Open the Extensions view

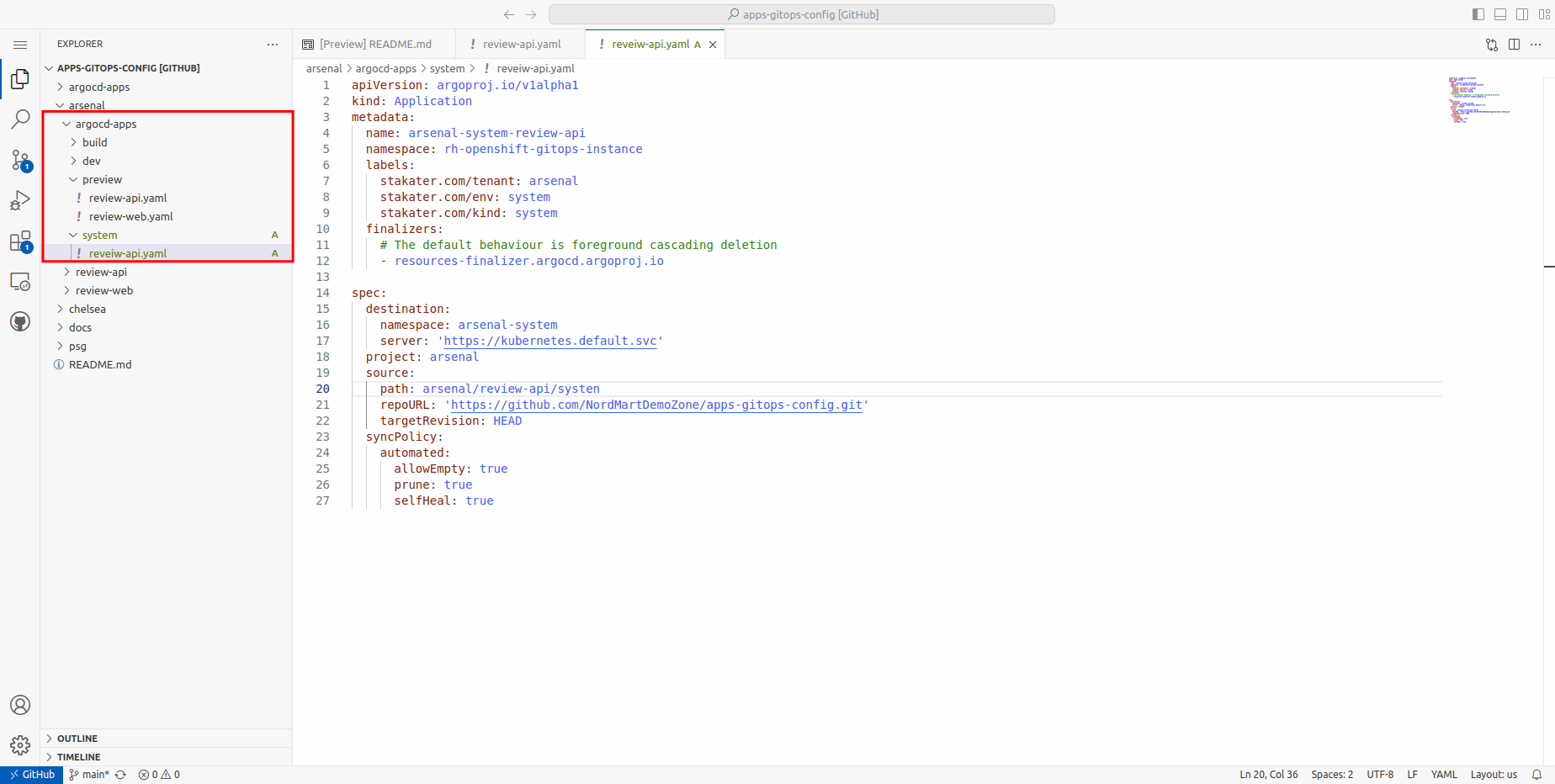tap(20, 241)
